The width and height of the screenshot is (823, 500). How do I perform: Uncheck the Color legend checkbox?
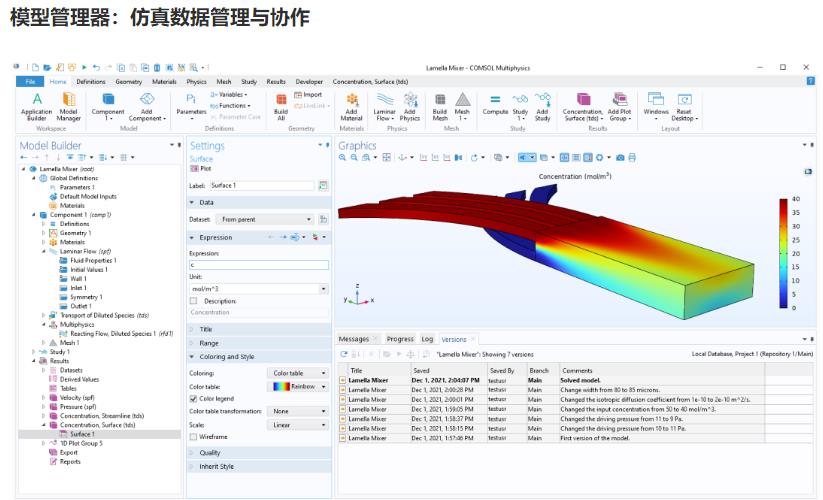click(193, 399)
